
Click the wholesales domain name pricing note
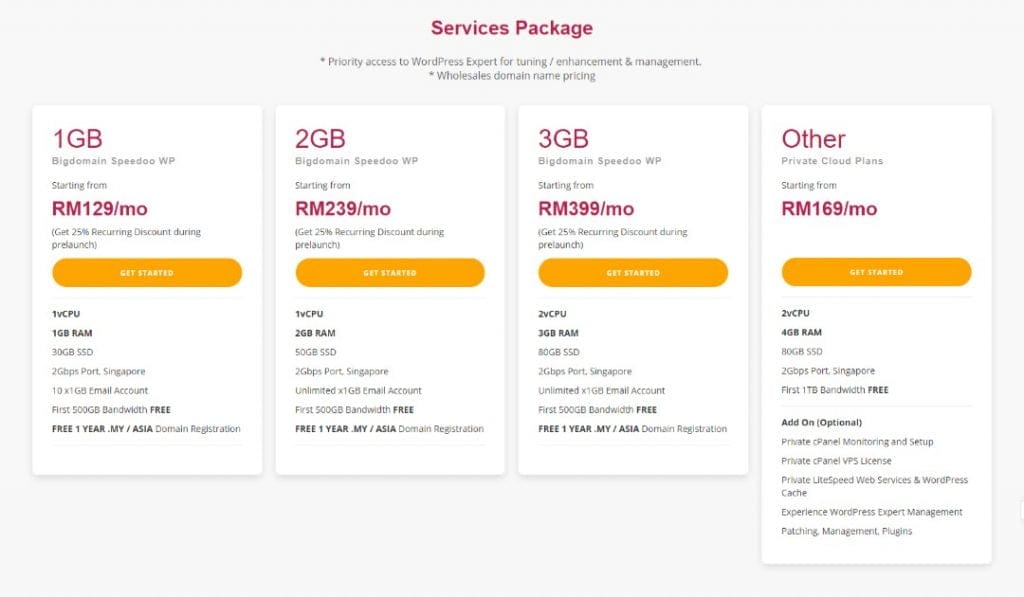(512, 76)
